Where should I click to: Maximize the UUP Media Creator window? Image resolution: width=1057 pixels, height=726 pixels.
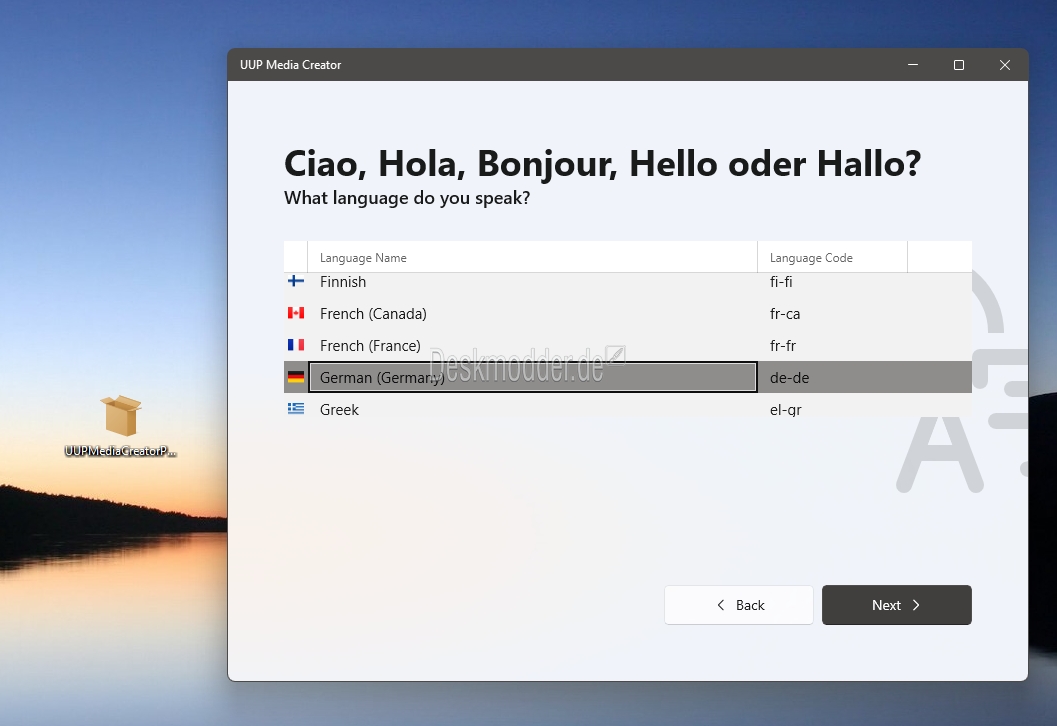[959, 65]
